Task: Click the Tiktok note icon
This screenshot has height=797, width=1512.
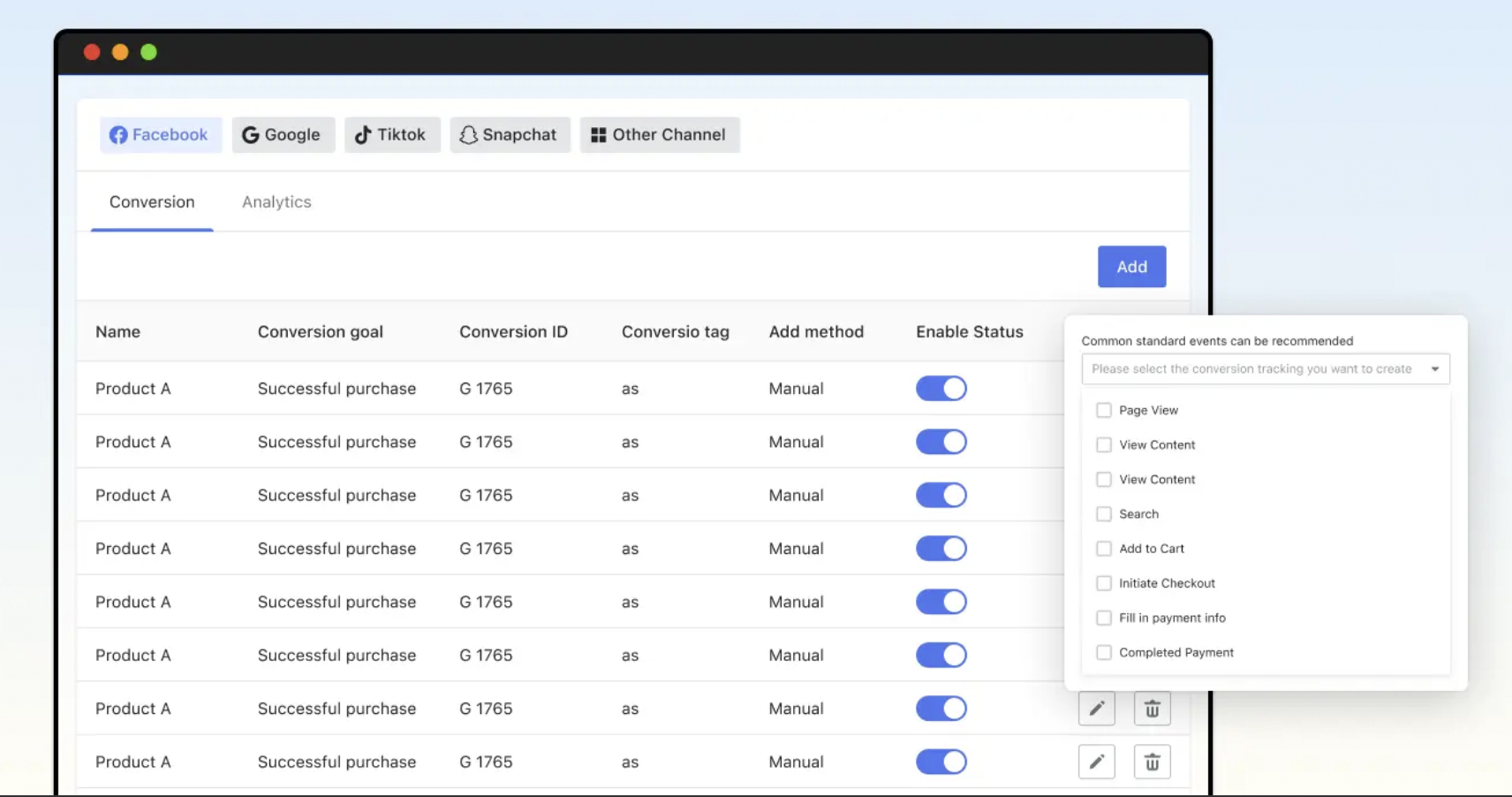Action: (x=362, y=135)
